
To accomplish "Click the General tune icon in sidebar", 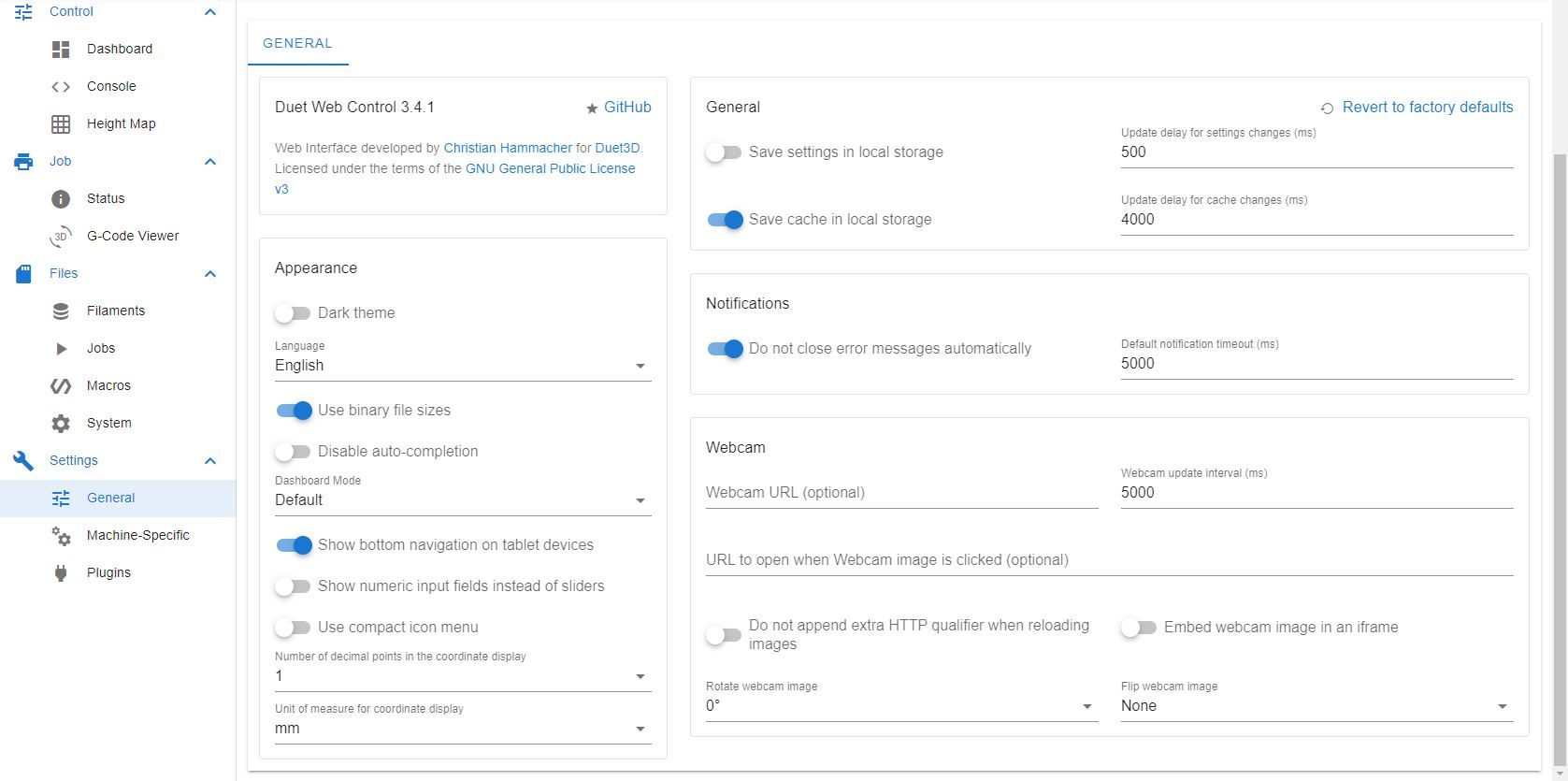I will click(x=61, y=498).
